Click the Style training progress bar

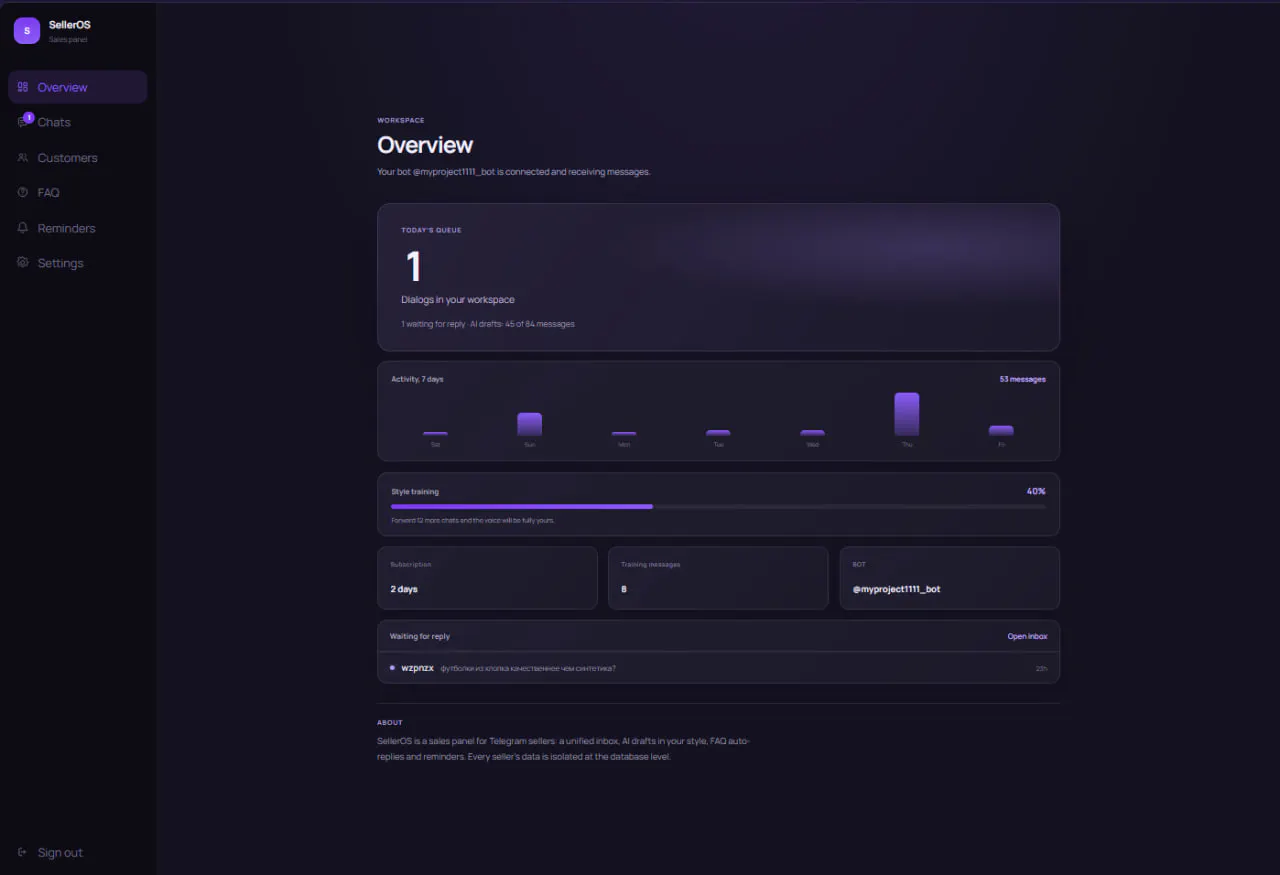coord(718,506)
